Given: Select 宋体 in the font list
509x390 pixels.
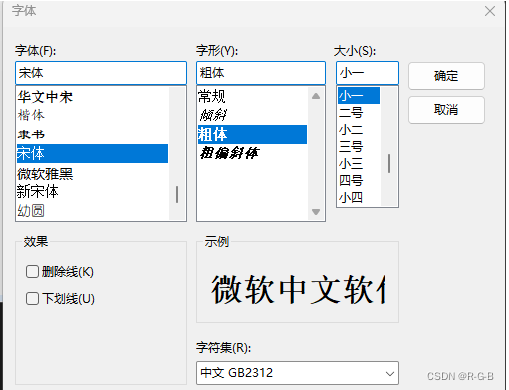Looking at the screenshot, I should click(92, 153).
